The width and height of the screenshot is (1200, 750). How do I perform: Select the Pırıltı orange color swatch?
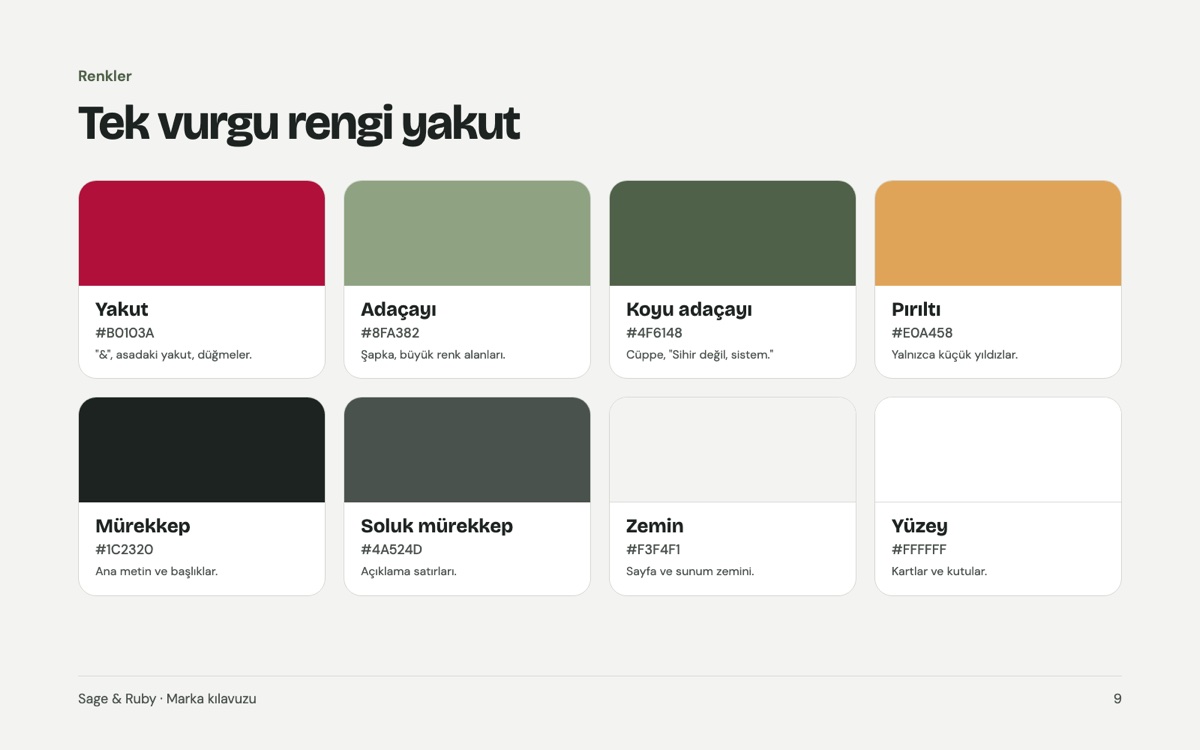point(998,233)
